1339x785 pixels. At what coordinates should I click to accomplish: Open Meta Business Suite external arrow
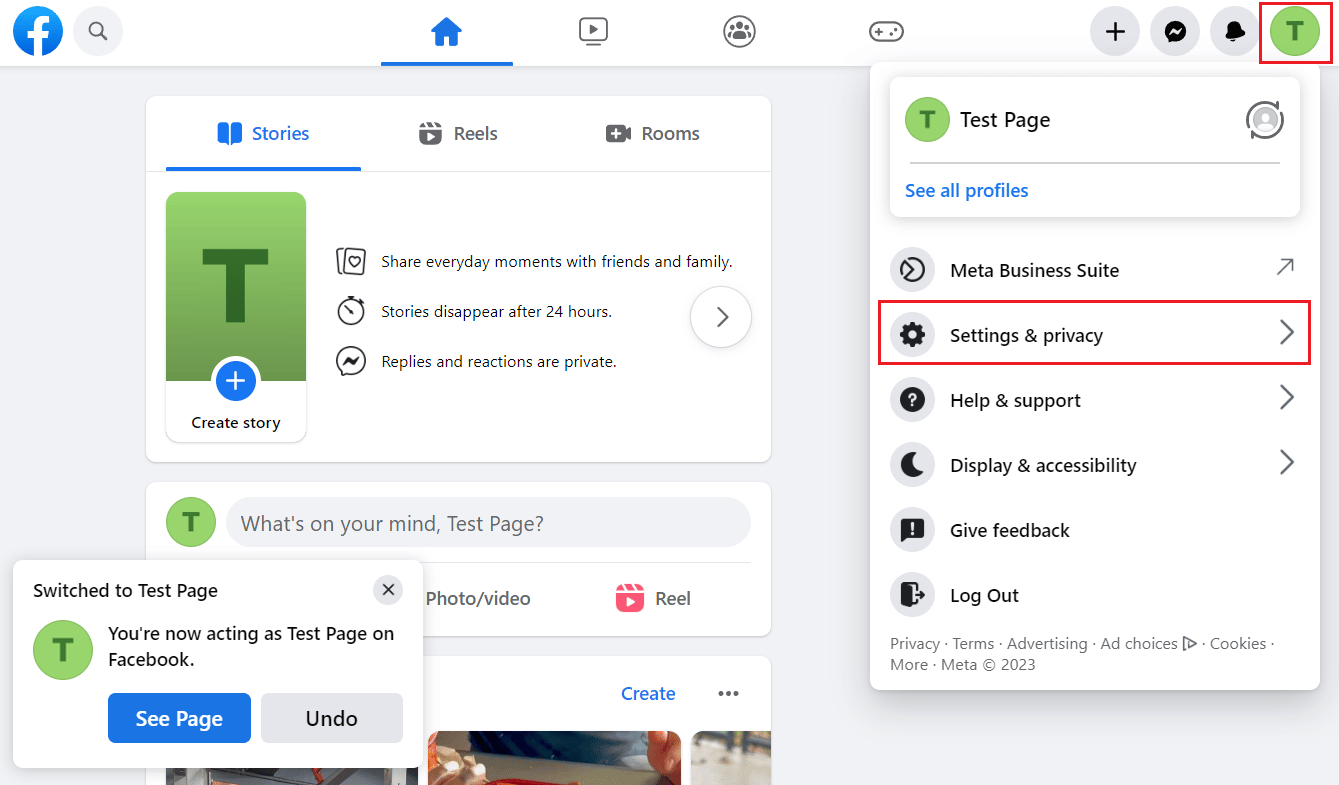[1286, 267]
